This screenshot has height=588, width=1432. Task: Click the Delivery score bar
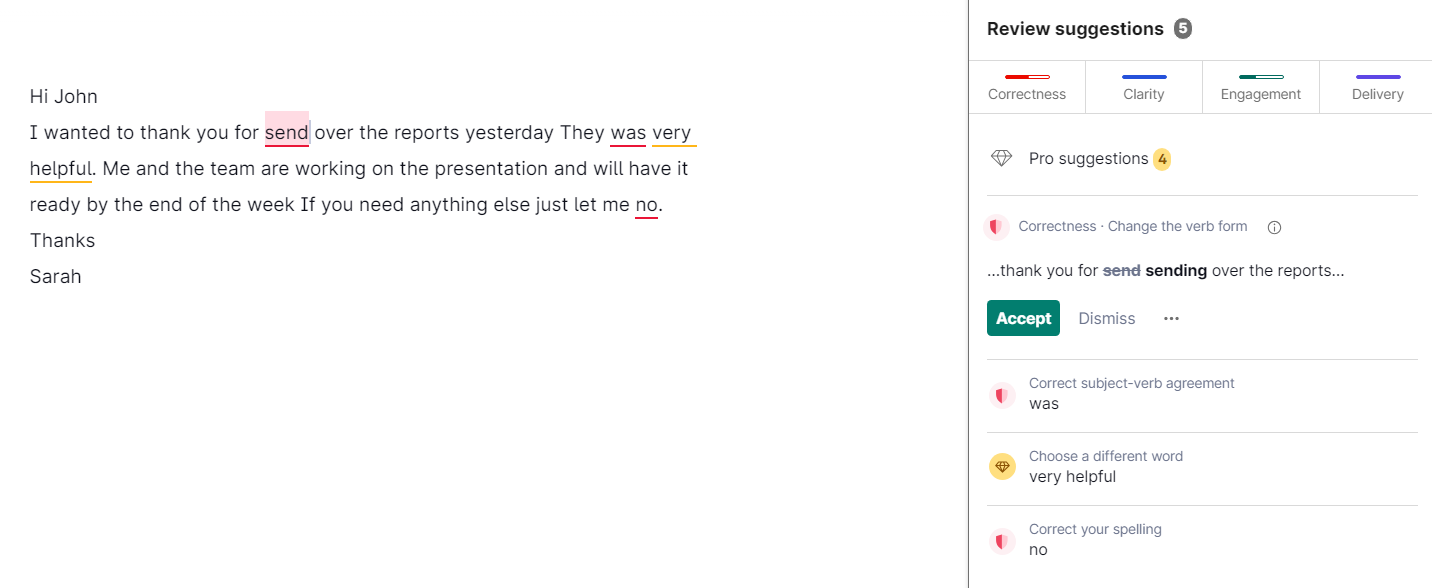pos(1378,77)
